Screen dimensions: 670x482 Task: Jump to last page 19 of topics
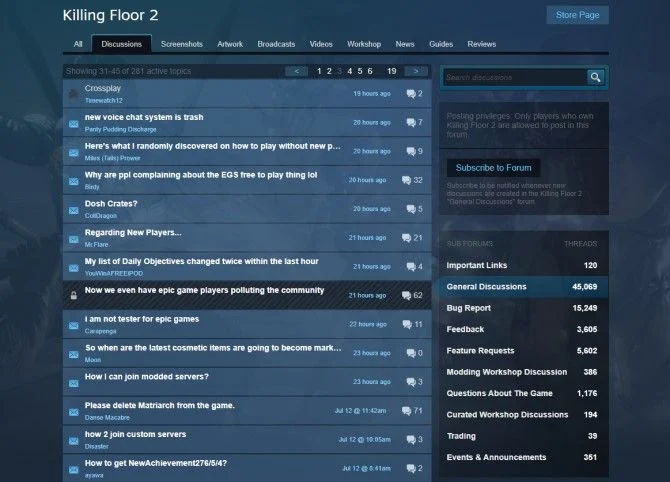coord(392,71)
